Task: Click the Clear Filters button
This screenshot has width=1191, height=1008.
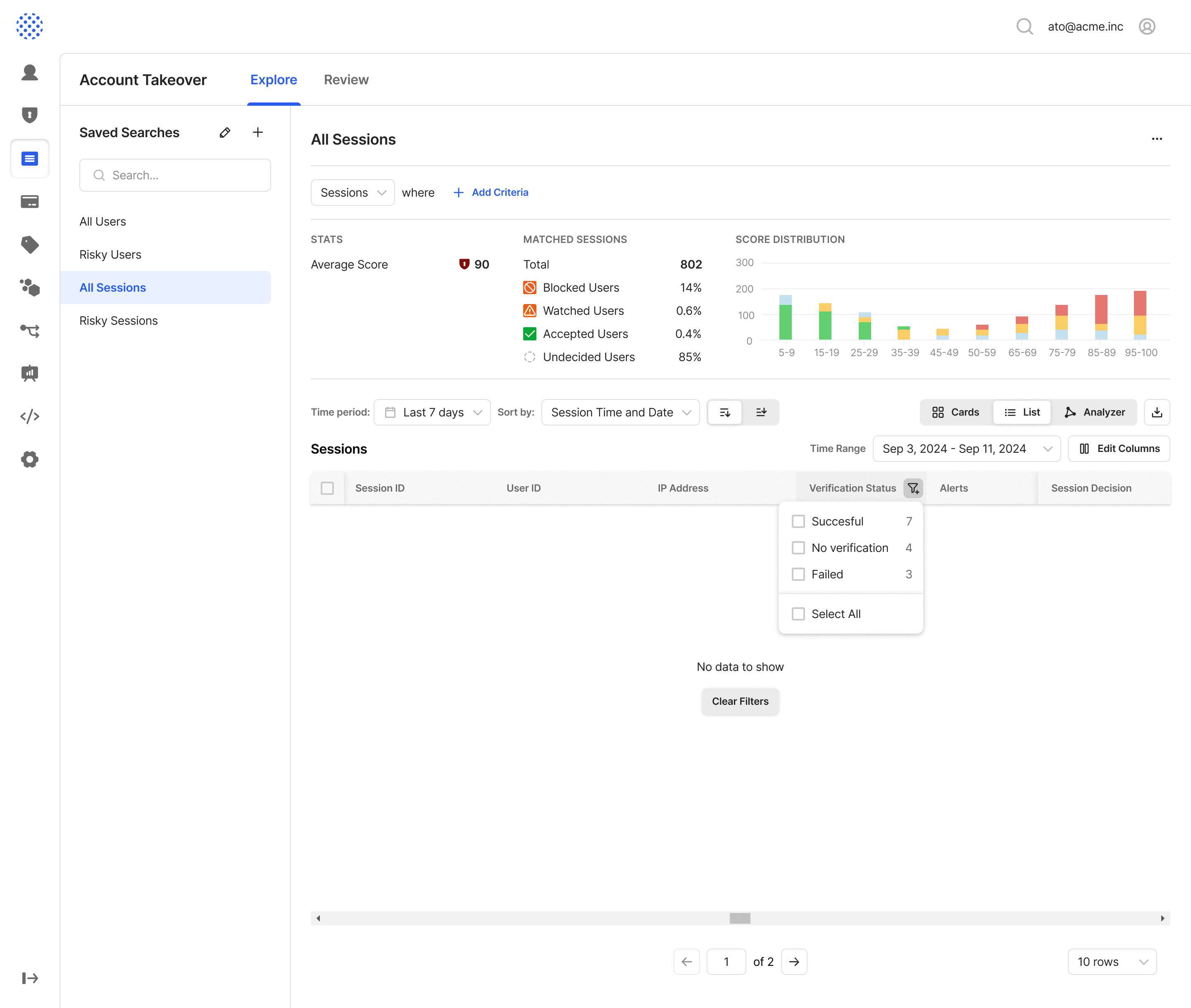Action: pos(739,701)
